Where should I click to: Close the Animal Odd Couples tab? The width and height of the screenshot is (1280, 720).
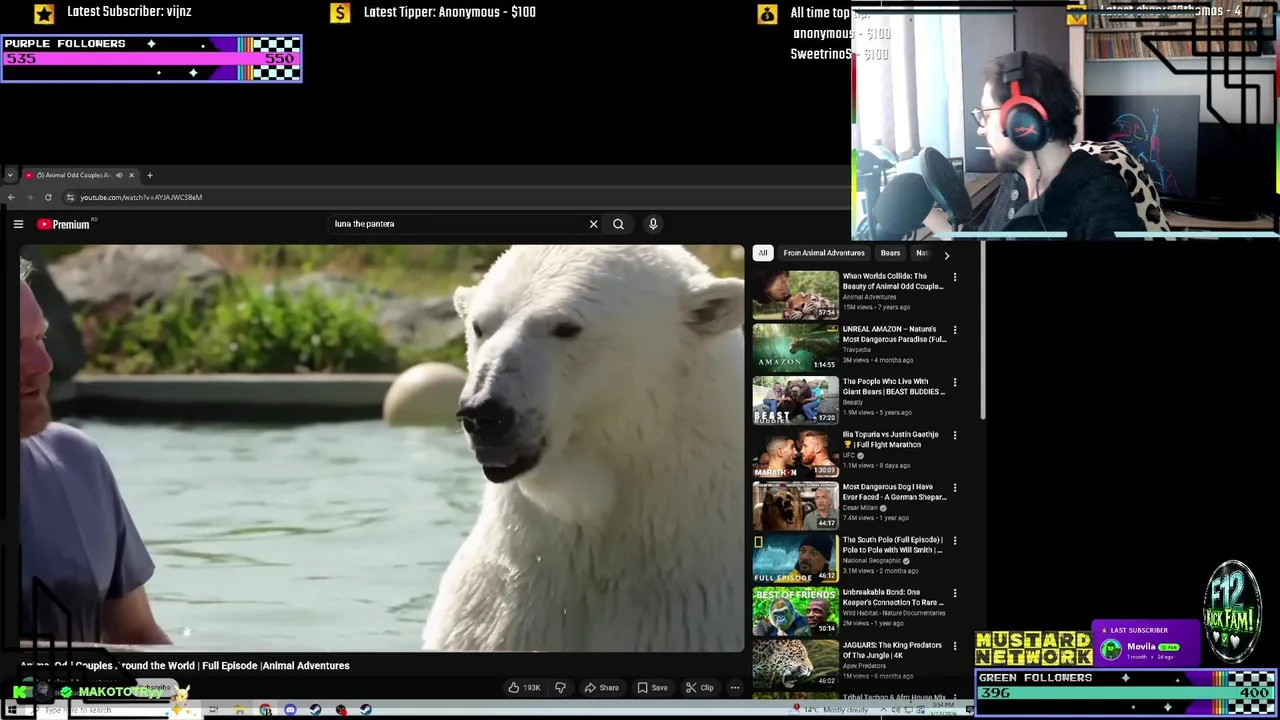point(131,175)
